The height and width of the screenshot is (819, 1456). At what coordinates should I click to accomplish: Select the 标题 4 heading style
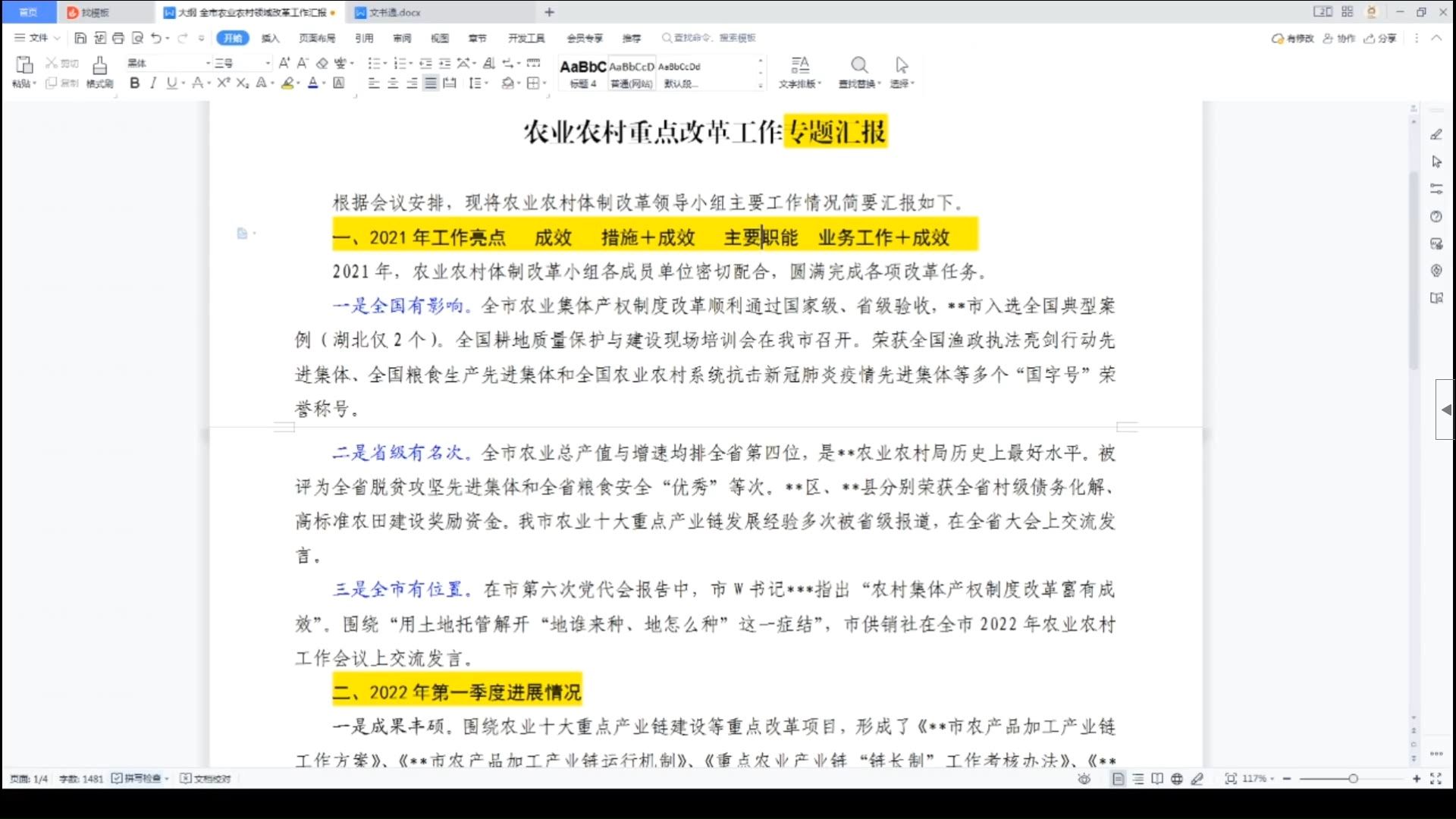[x=582, y=73]
